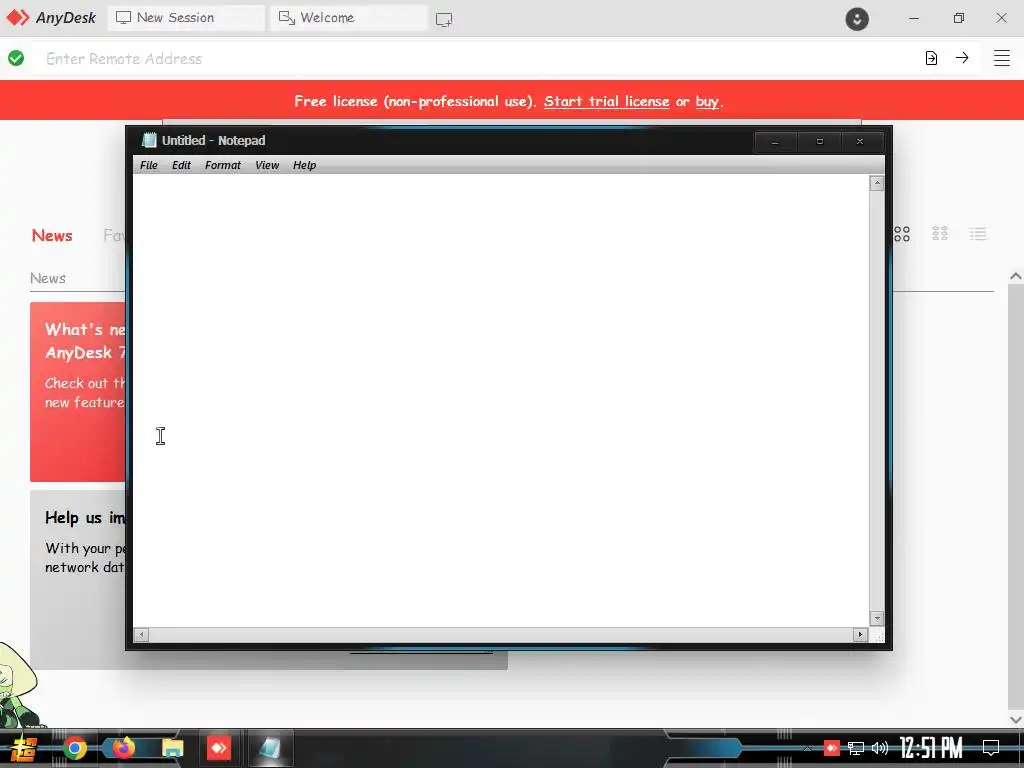Viewport: 1024px width, 768px height.
Task: Click Notepad's vertical scrollbar up arrow
Action: pyautogui.click(x=877, y=184)
